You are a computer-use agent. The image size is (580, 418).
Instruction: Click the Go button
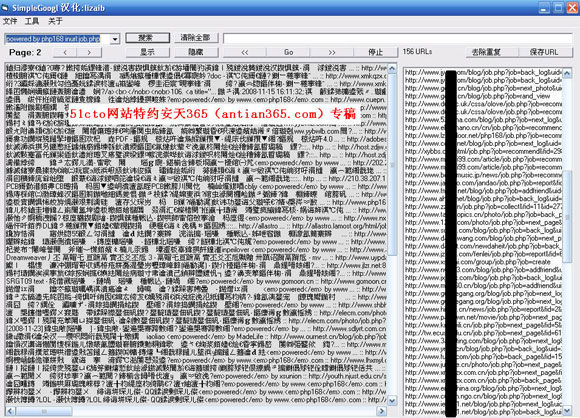click(x=289, y=52)
